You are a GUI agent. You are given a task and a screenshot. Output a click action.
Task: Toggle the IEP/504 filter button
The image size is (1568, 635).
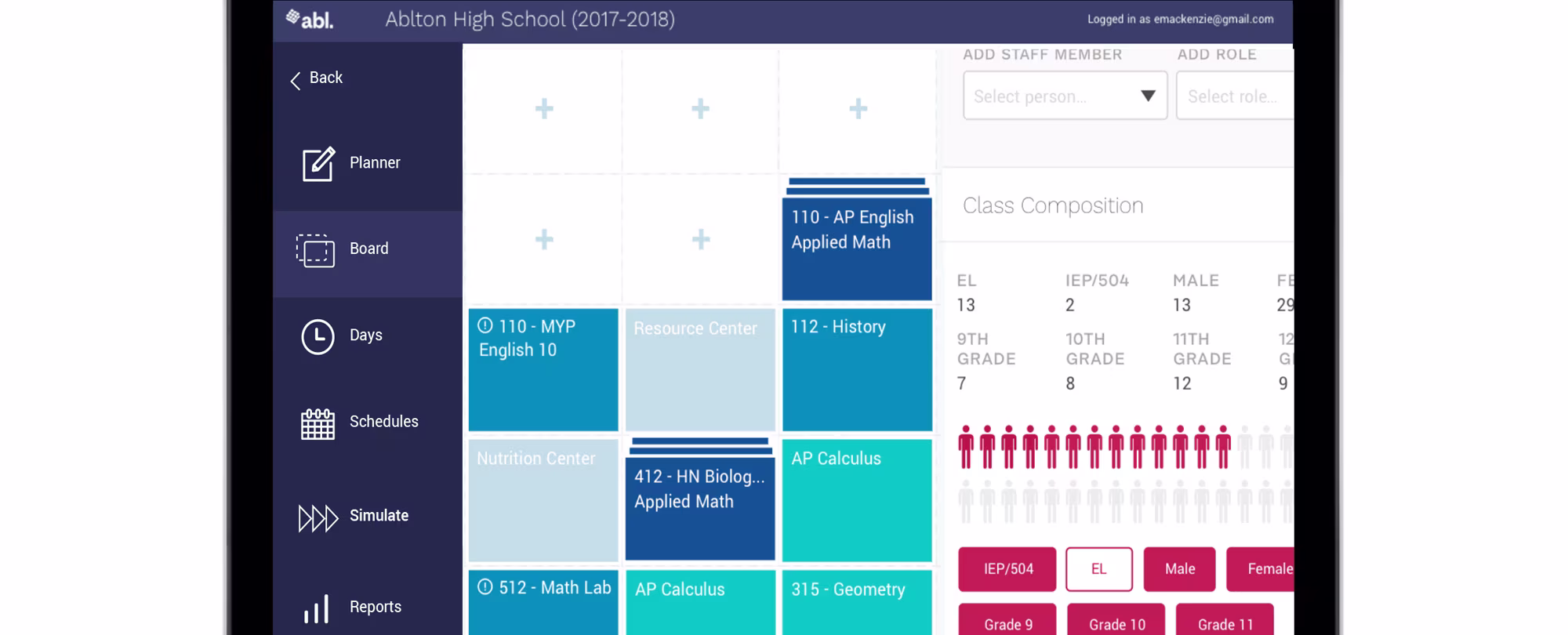click(1007, 569)
